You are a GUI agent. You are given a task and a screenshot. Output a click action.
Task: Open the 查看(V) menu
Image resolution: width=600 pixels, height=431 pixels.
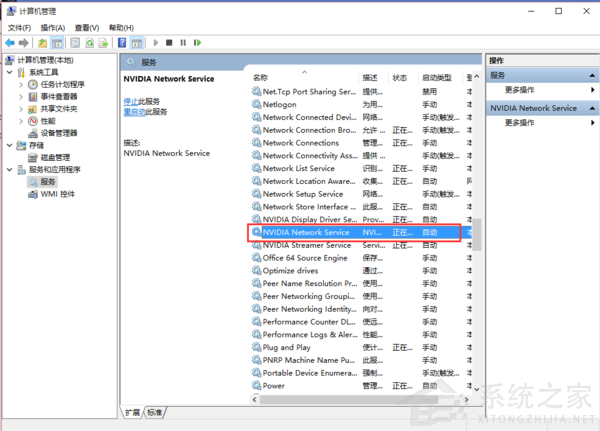[x=87, y=28]
